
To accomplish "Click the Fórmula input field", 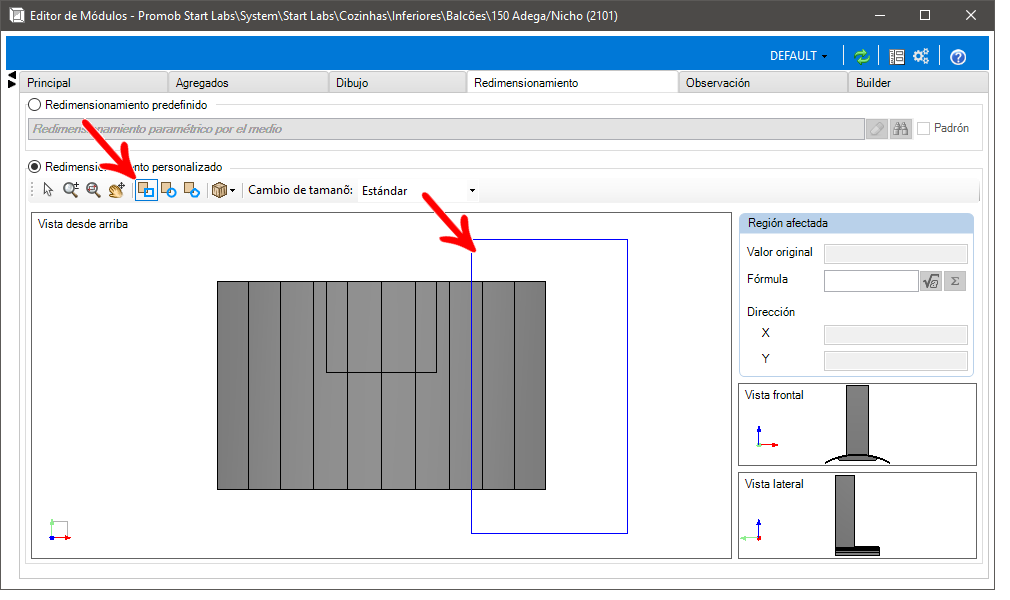I will (x=871, y=281).
